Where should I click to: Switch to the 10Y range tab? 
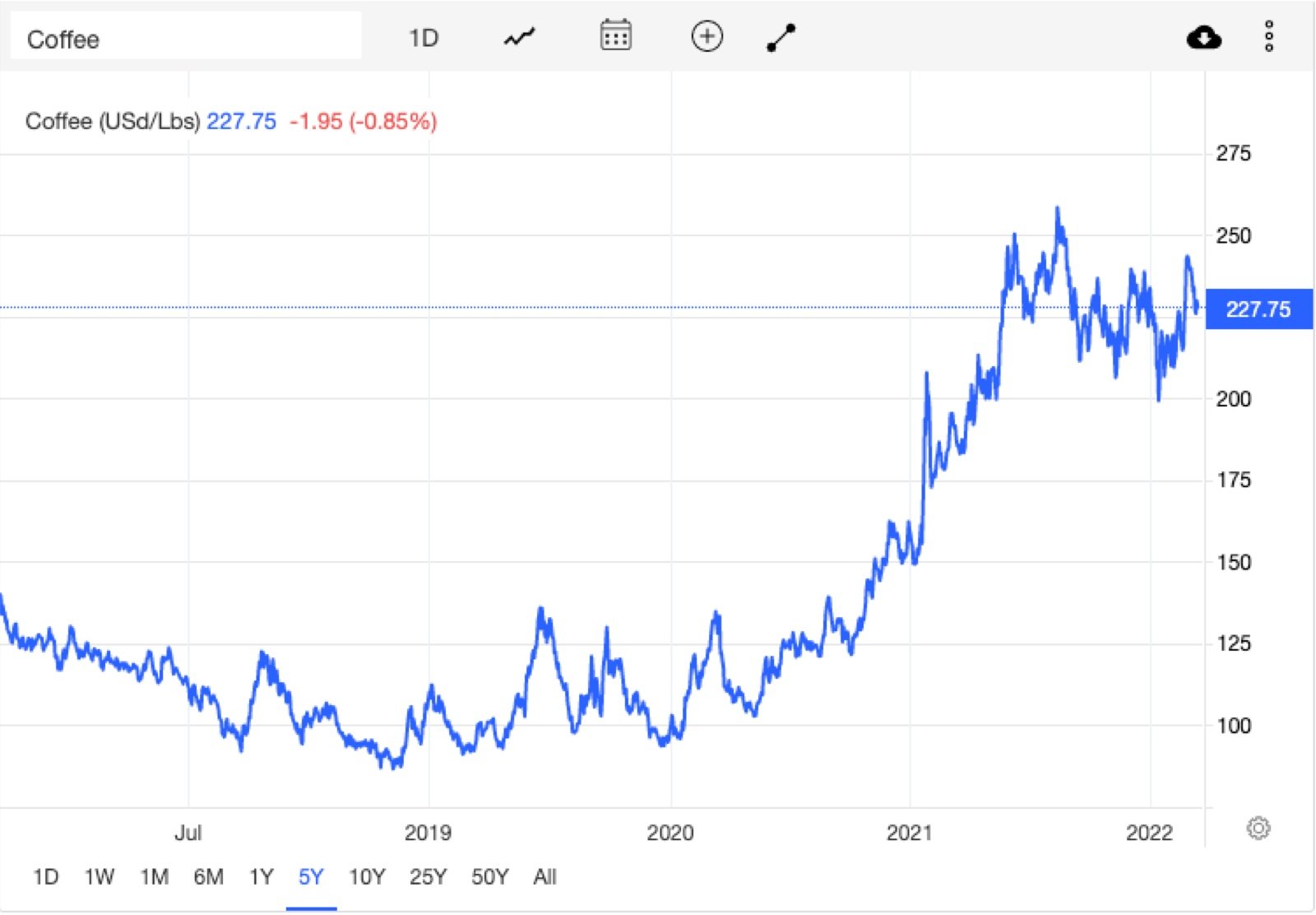coord(367,877)
